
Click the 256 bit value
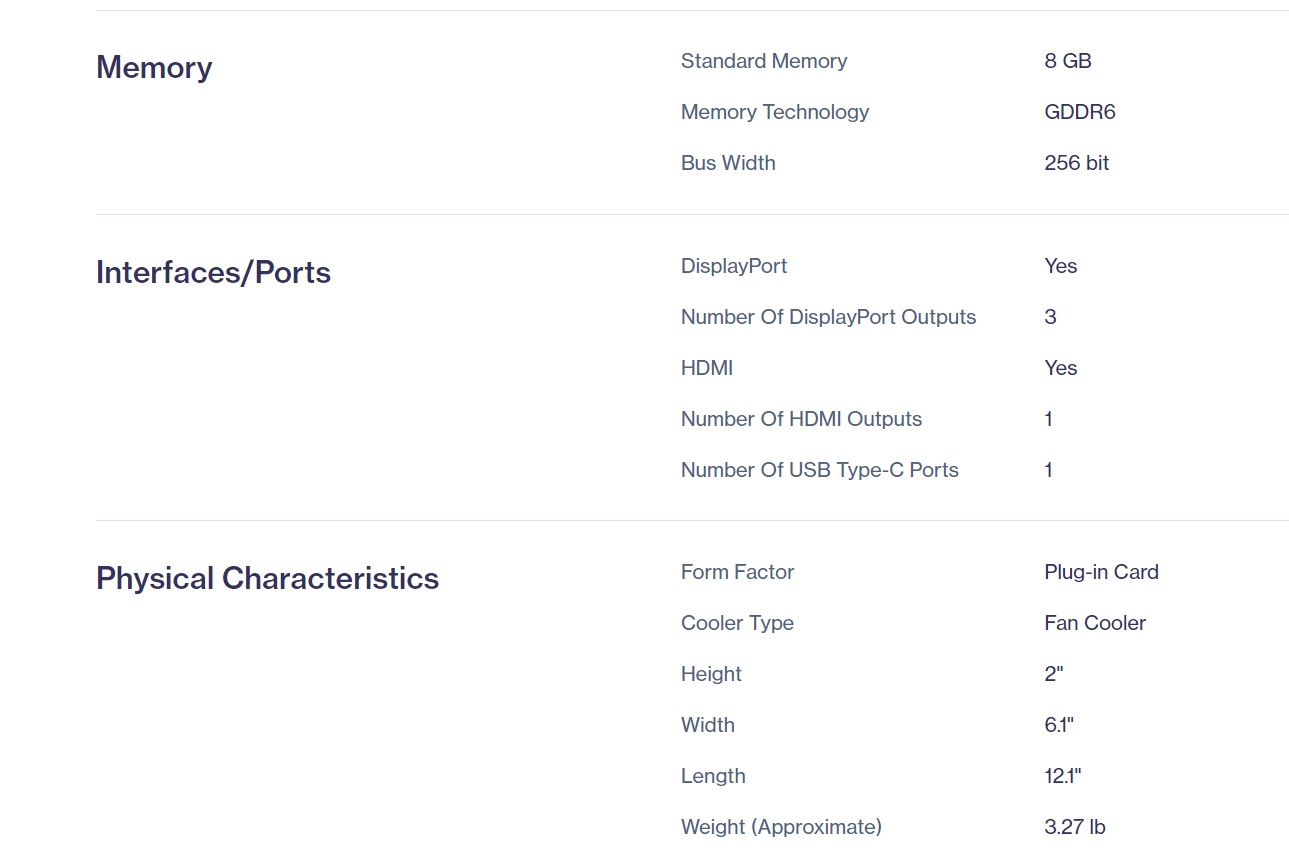click(1076, 163)
